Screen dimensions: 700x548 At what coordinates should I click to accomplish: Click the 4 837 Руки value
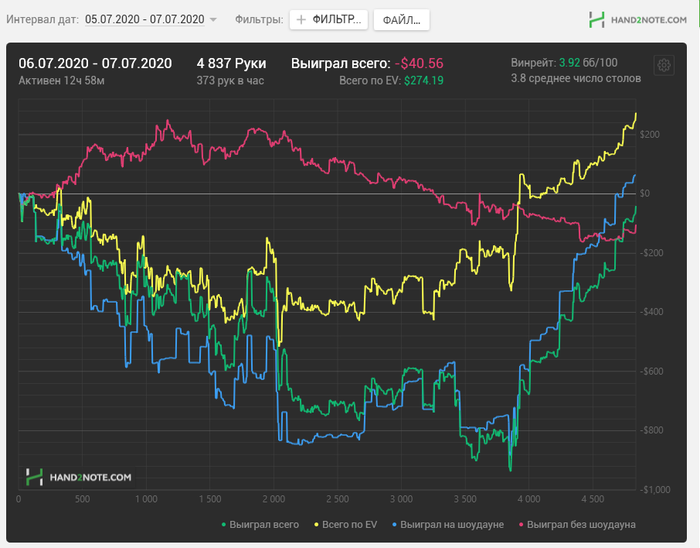231,63
